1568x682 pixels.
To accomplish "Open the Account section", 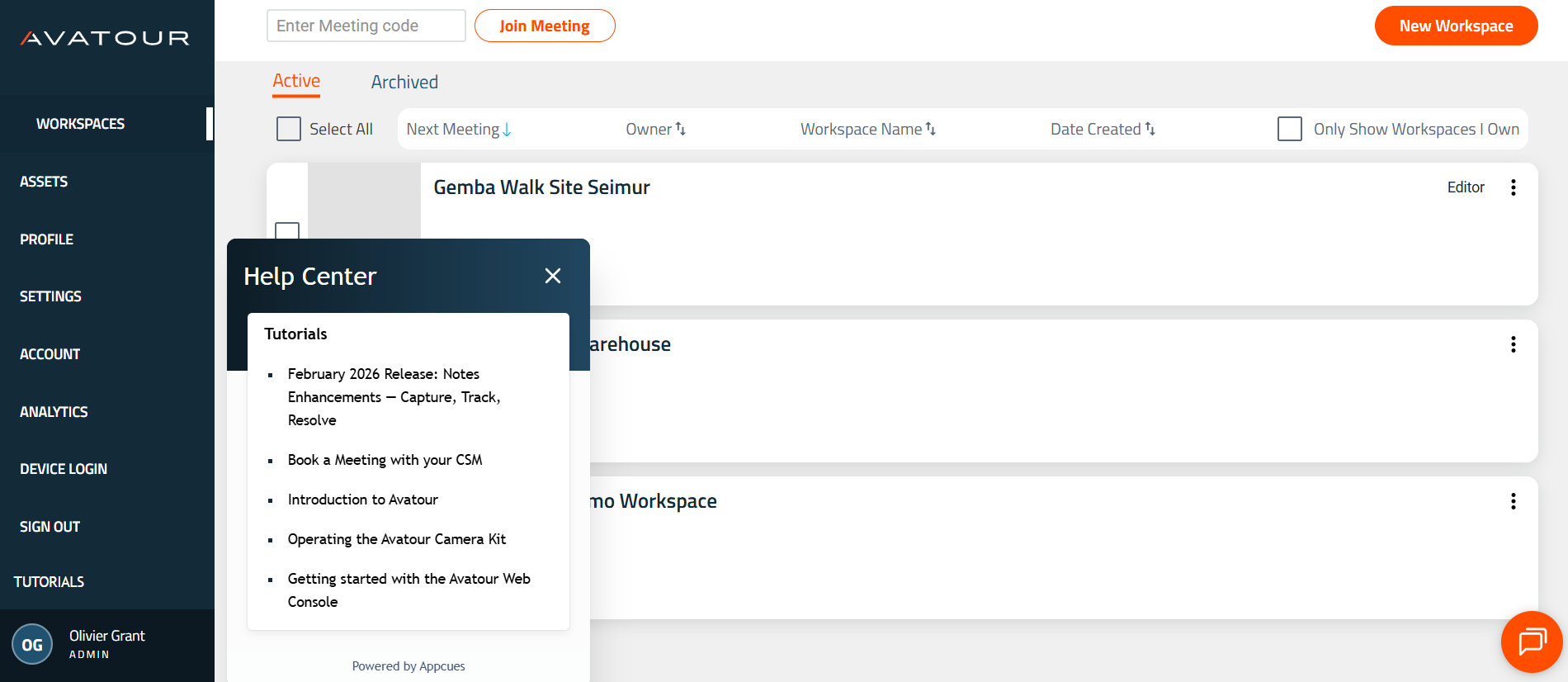I will pyautogui.click(x=50, y=354).
